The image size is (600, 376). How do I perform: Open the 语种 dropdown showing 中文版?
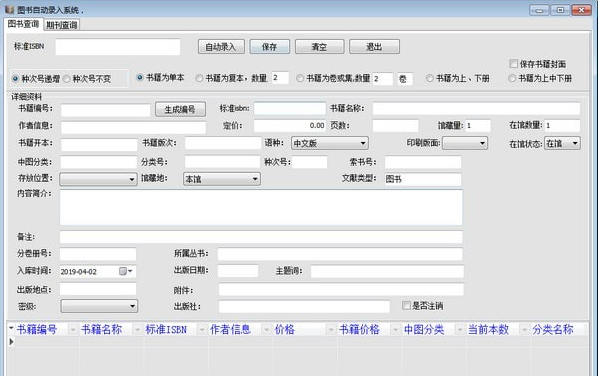[x=330, y=143]
